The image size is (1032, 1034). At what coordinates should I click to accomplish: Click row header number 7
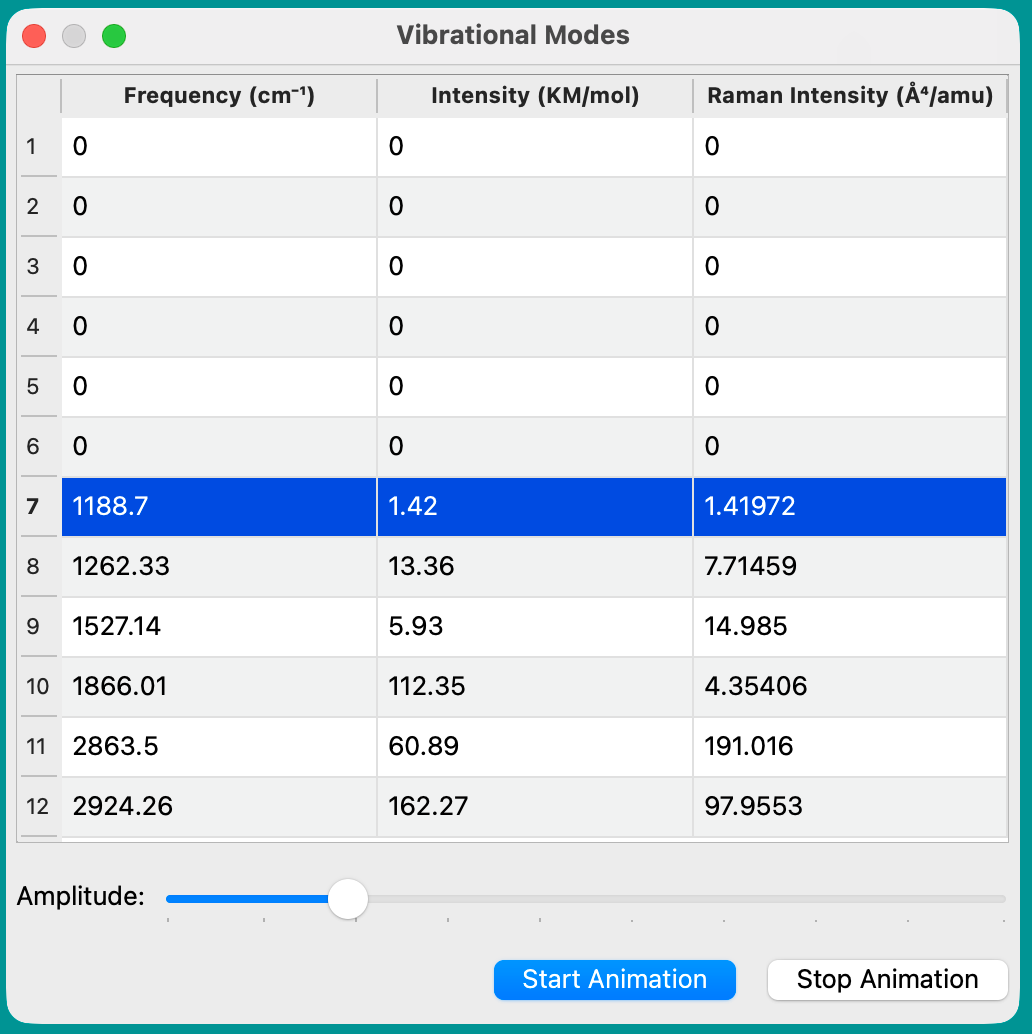click(x=33, y=507)
